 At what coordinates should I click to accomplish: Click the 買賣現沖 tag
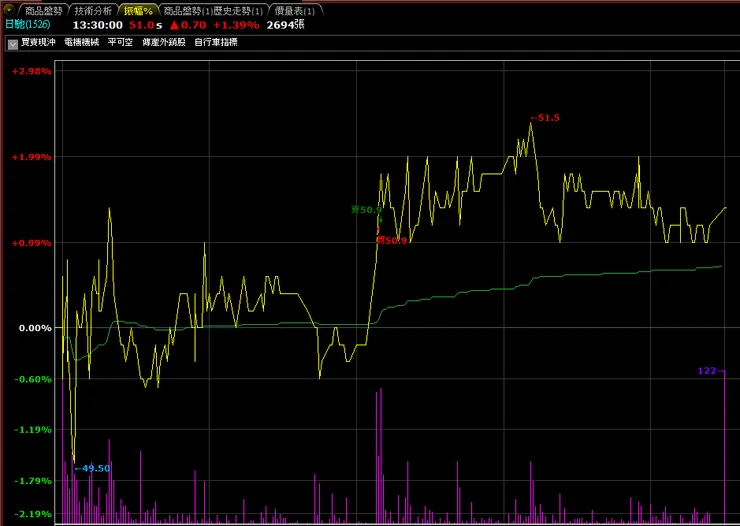pyautogui.click(x=38, y=42)
